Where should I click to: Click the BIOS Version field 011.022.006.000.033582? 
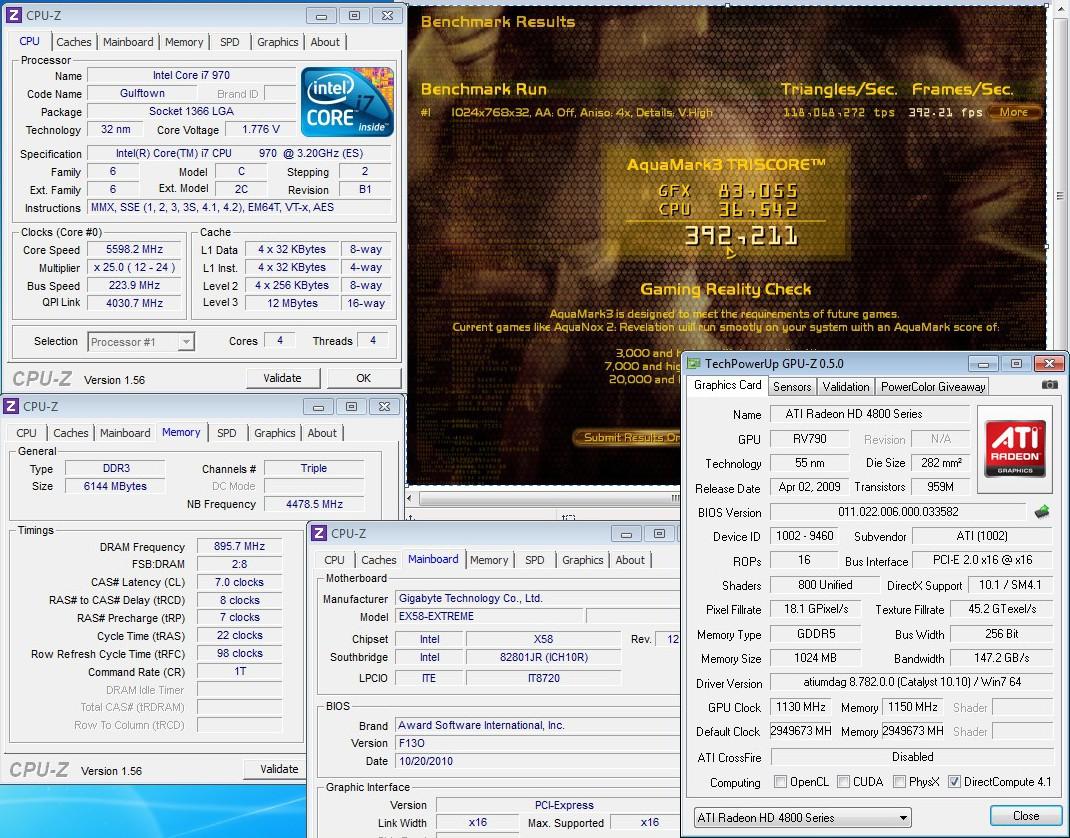897,511
